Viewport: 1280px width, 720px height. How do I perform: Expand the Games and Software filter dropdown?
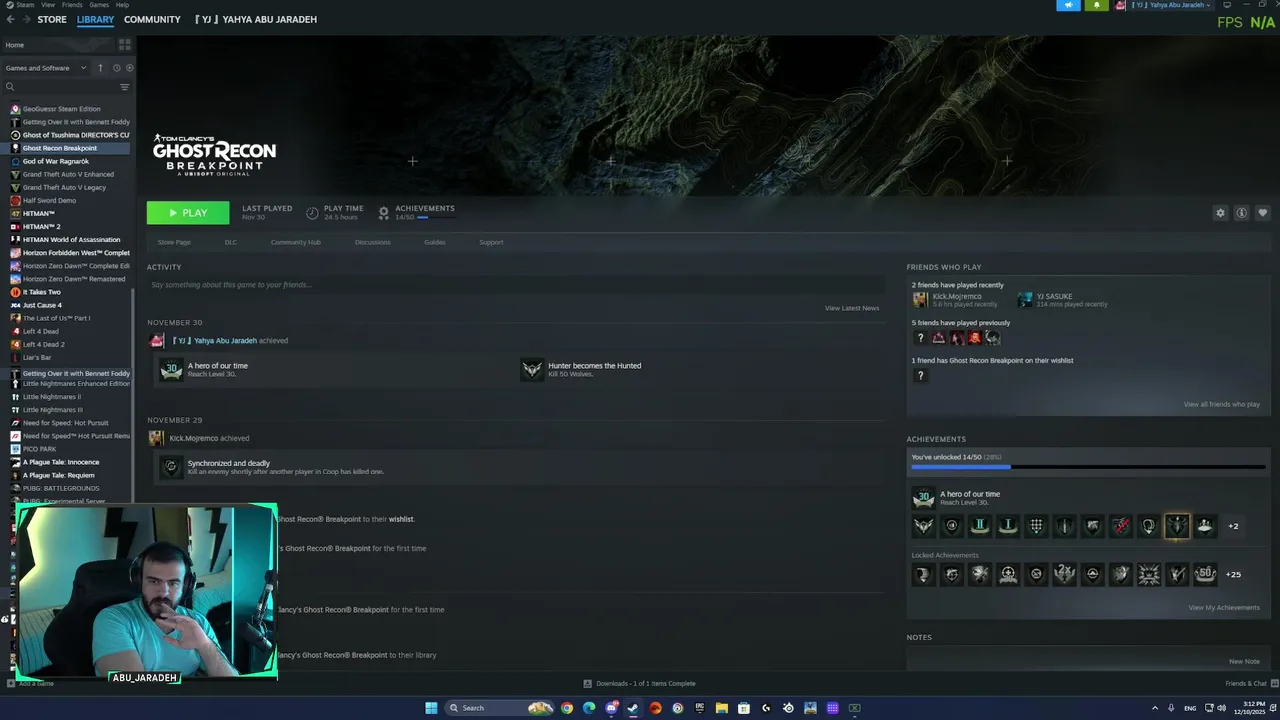(x=46, y=68)
